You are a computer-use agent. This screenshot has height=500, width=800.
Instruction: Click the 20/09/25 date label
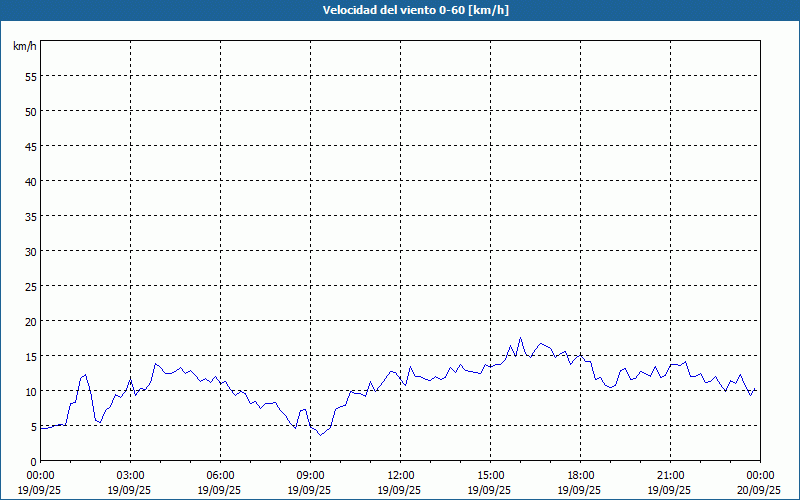pyautogui.click(x=760, y=490)
